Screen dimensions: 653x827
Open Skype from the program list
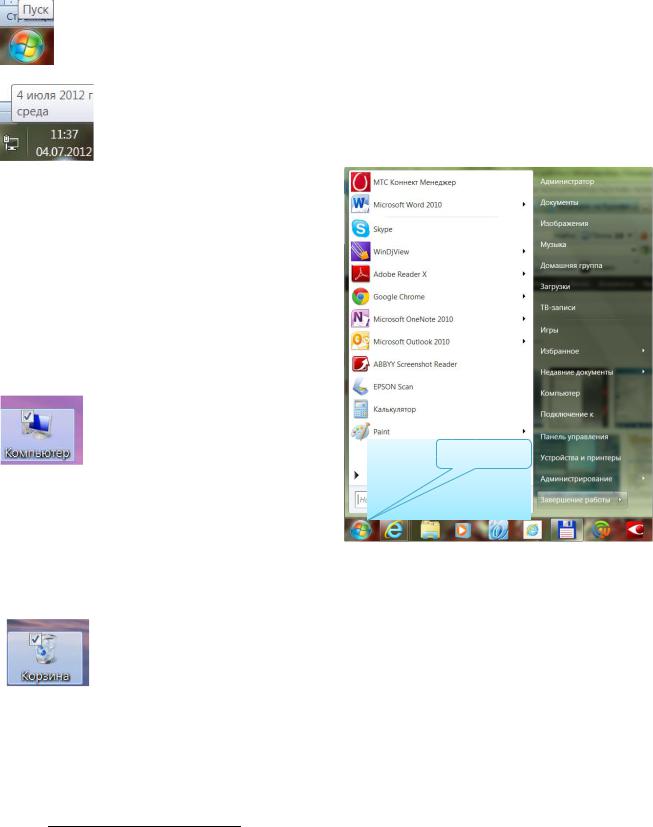440,229
